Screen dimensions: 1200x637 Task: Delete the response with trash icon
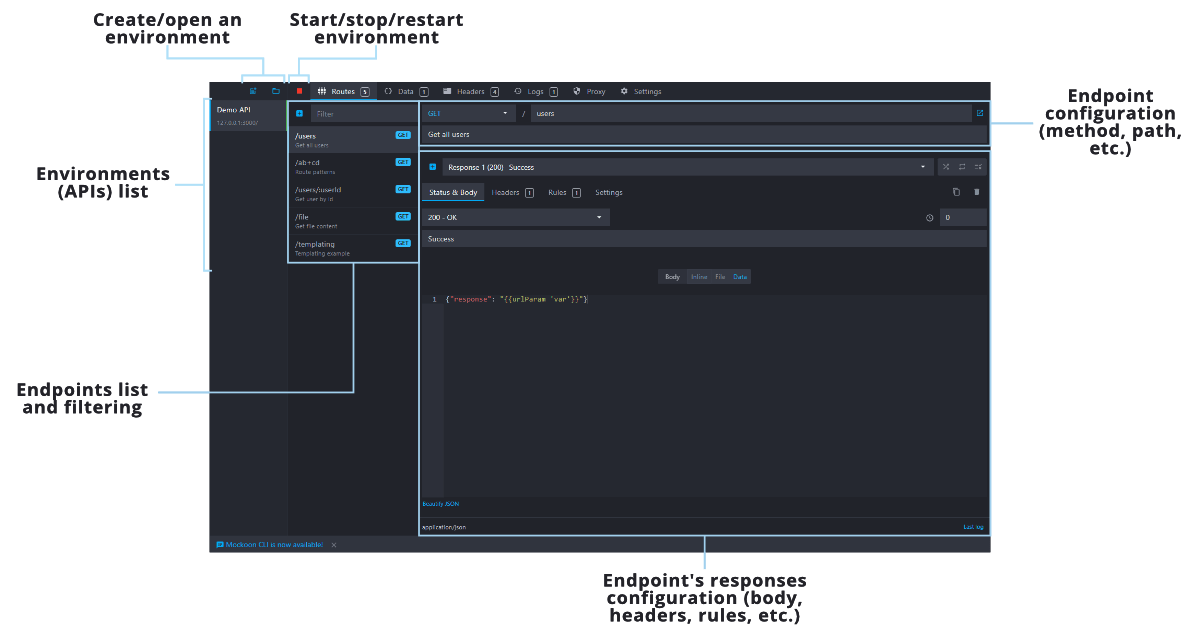coord(977,192)
